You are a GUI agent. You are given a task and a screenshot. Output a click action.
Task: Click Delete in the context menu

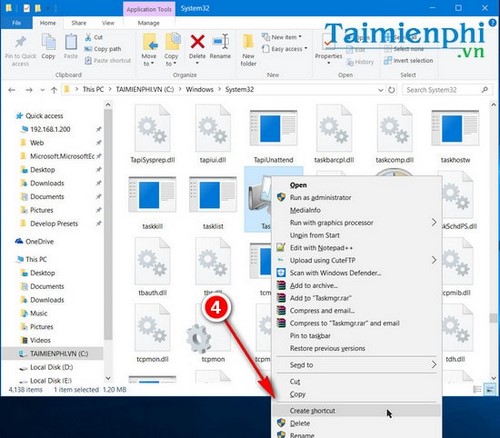357,423
